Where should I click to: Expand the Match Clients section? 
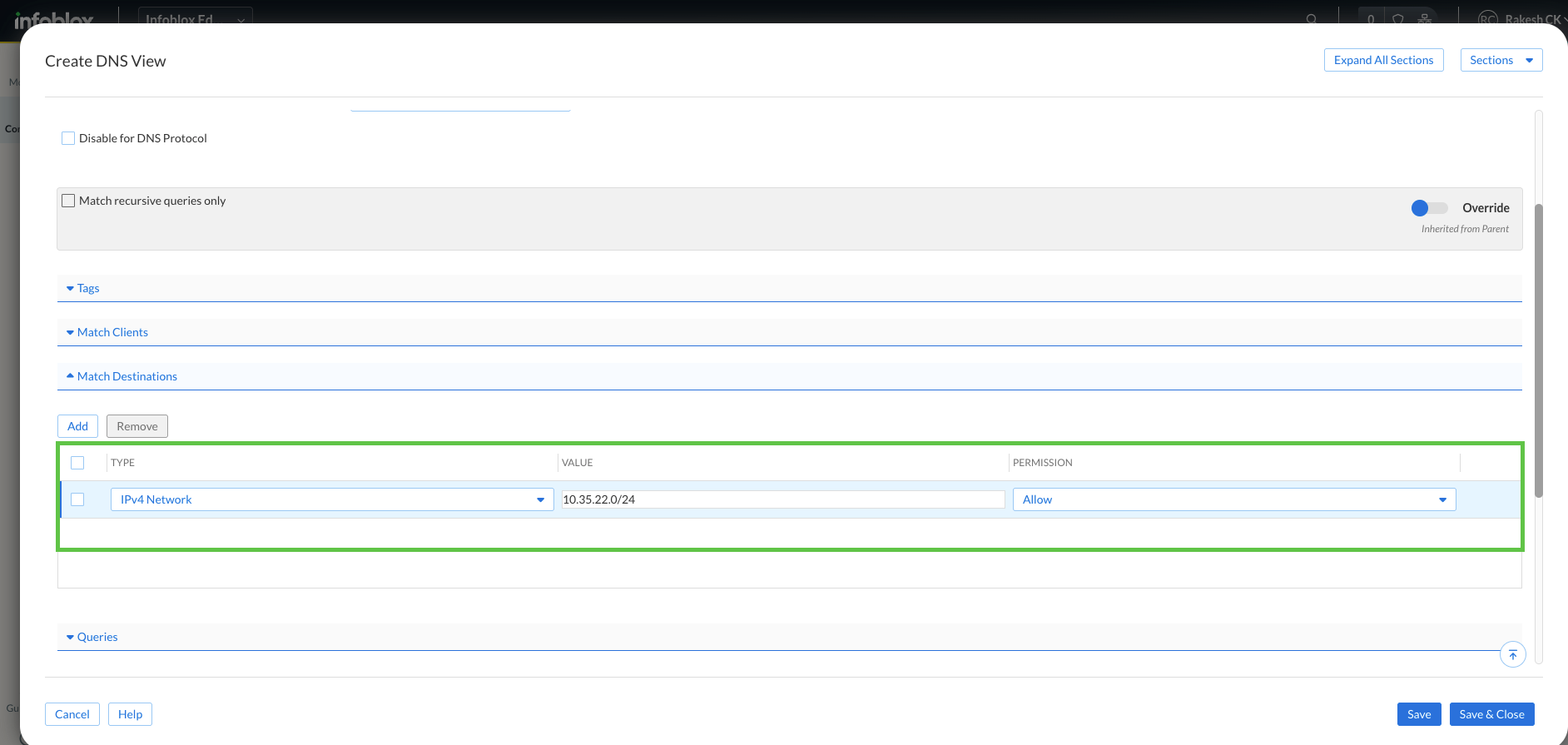(x=112, y=332)
